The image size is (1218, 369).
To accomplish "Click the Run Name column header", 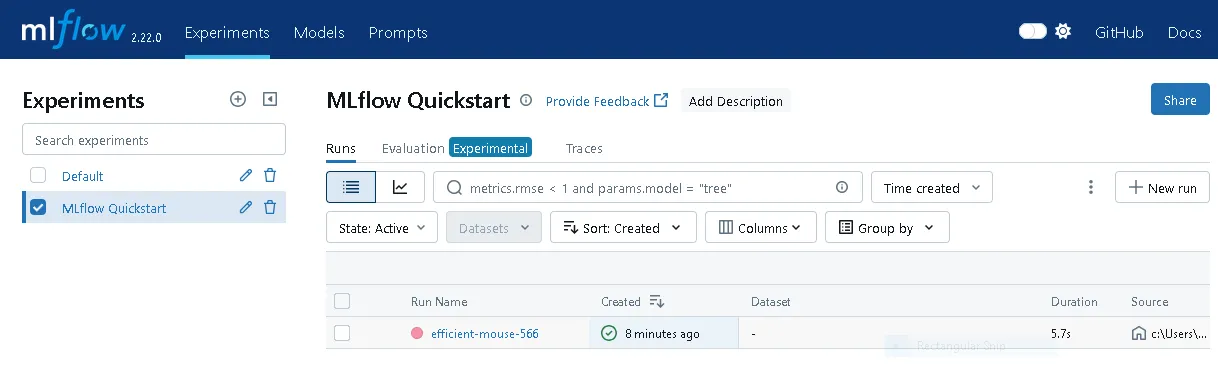I will (x=439, y=301).
